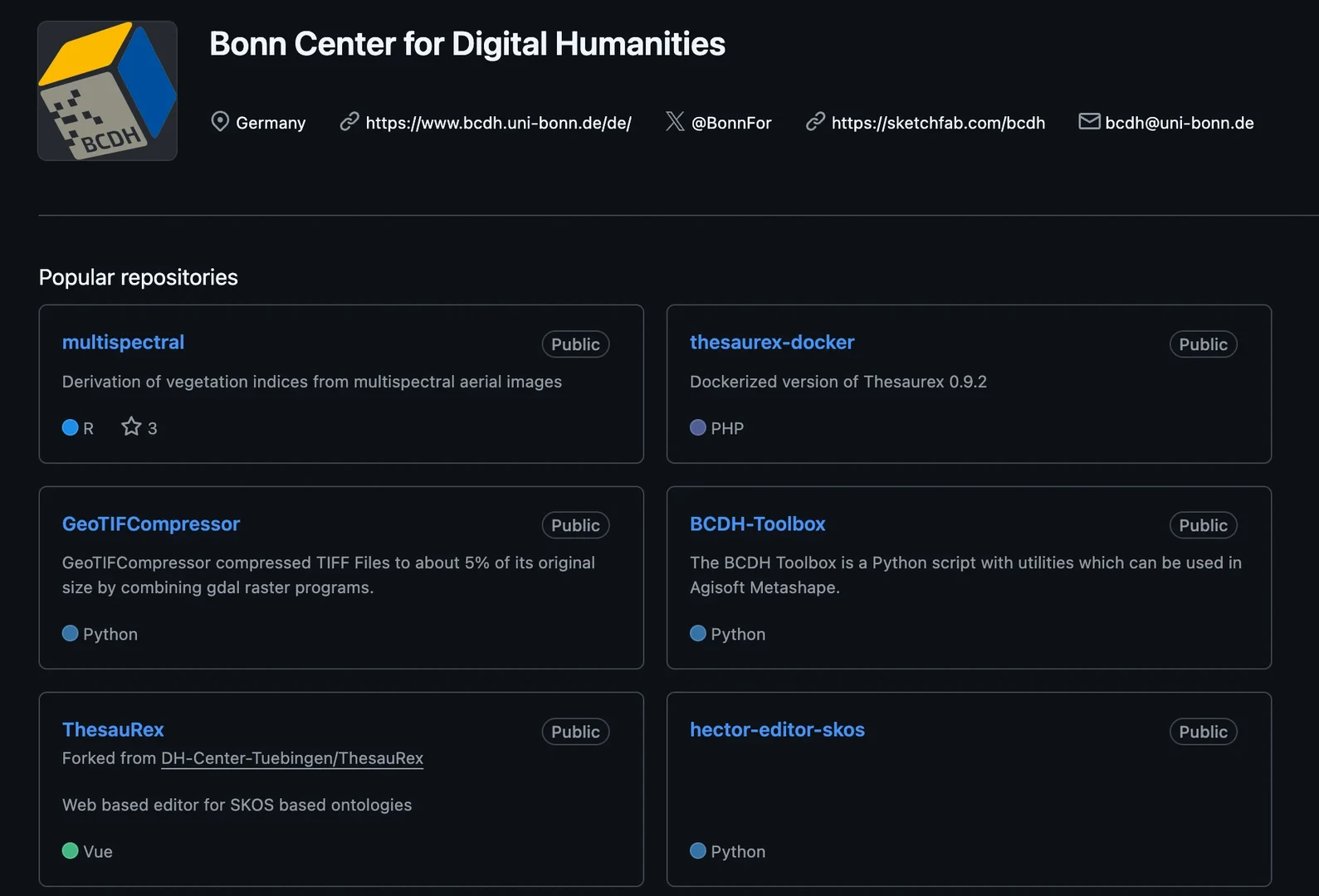The width and height of the screenshot is (1319, 896).
Task: Click the bcdh@uni-bonn.de email link
Action: (x=1180, y=123)
